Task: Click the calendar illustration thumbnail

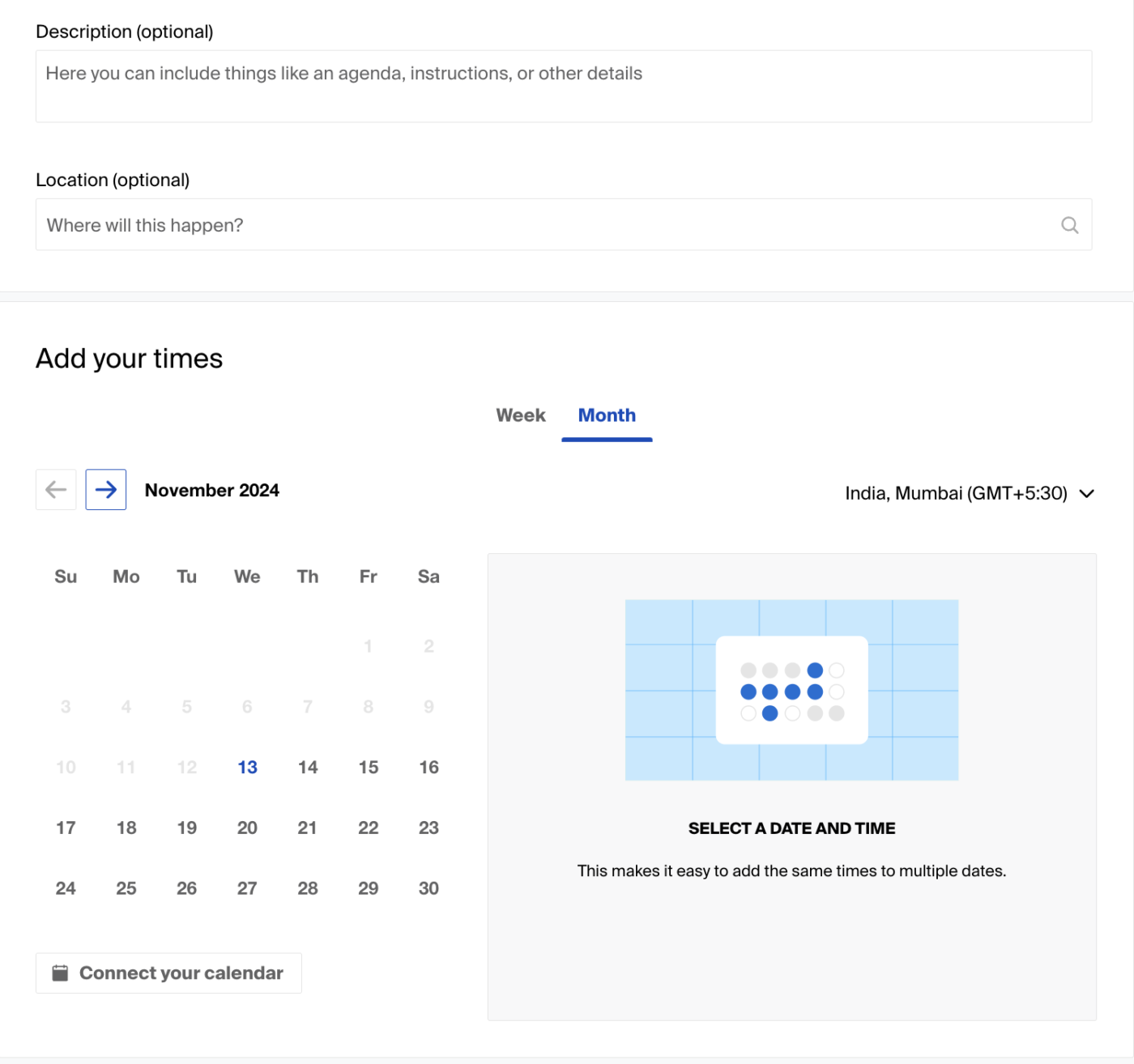Action: pyautogui.click(x=791, y=690)
